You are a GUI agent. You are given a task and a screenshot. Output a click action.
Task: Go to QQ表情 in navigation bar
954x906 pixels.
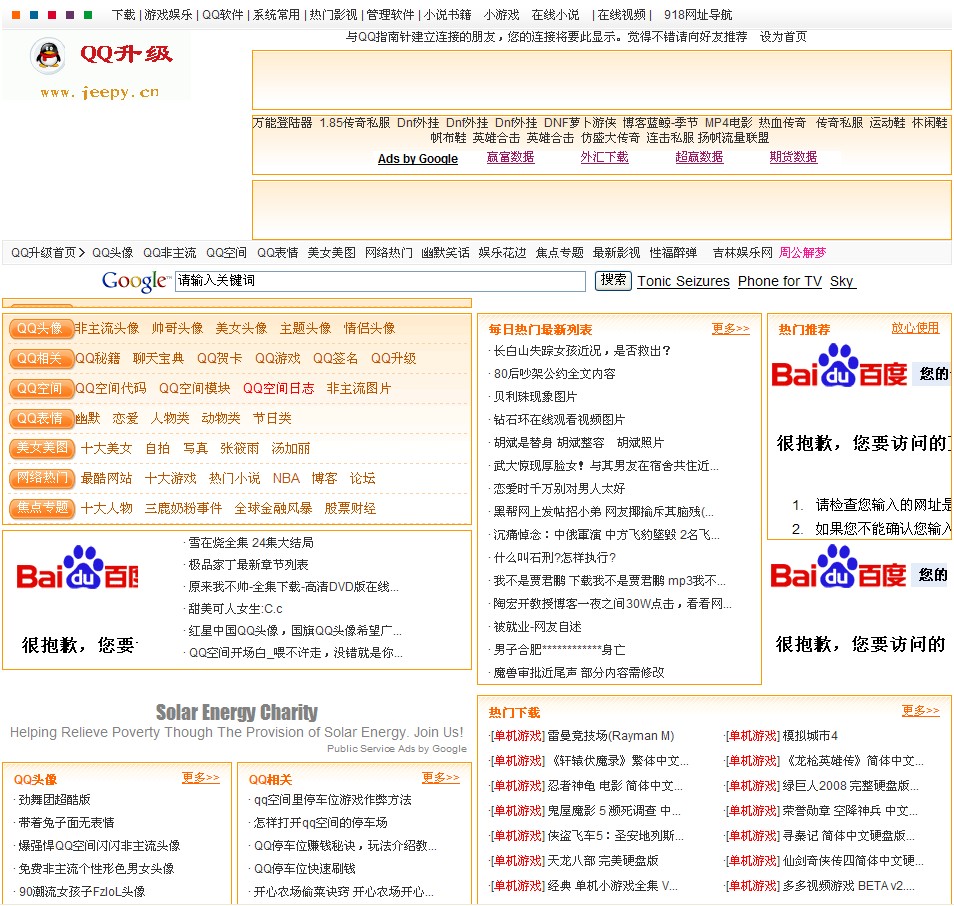click(x=277, y=253)
